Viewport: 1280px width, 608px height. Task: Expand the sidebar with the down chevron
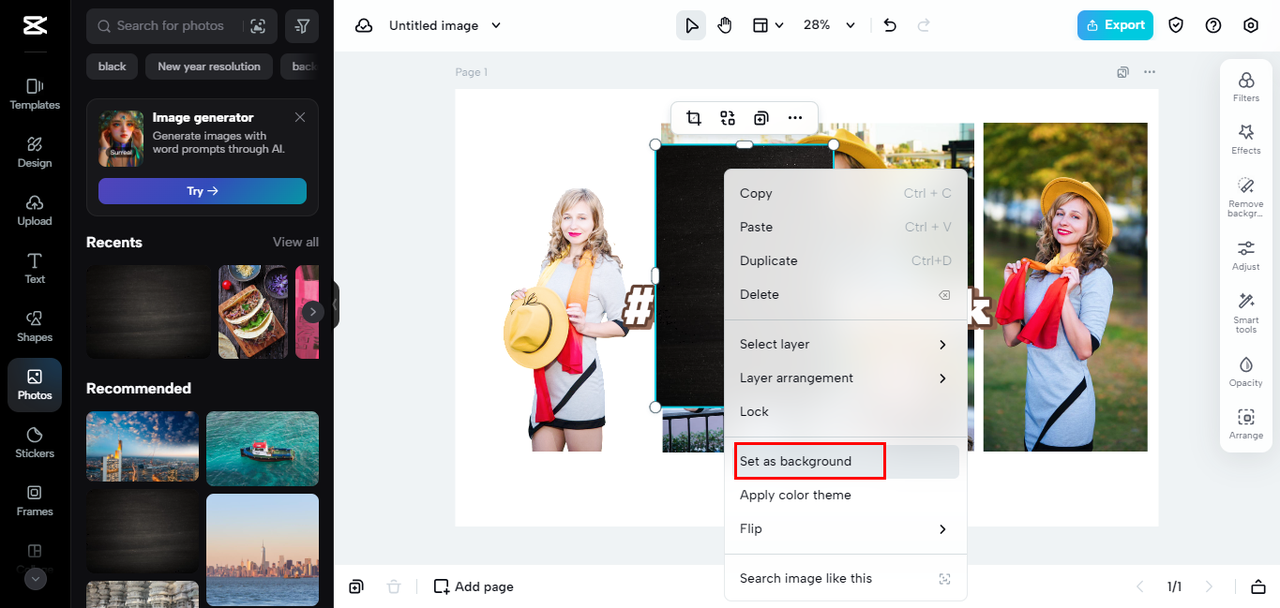pyautogui.click(x=35, y=579)
